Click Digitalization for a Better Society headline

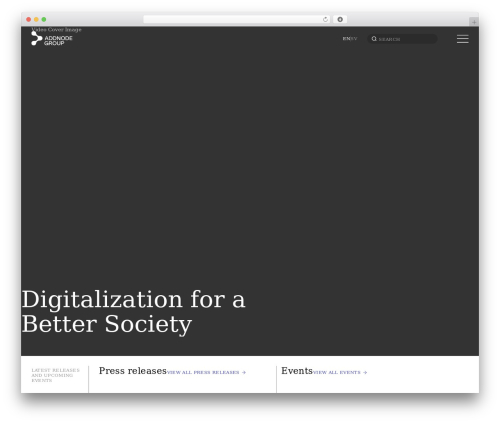[x=133, y=311]
